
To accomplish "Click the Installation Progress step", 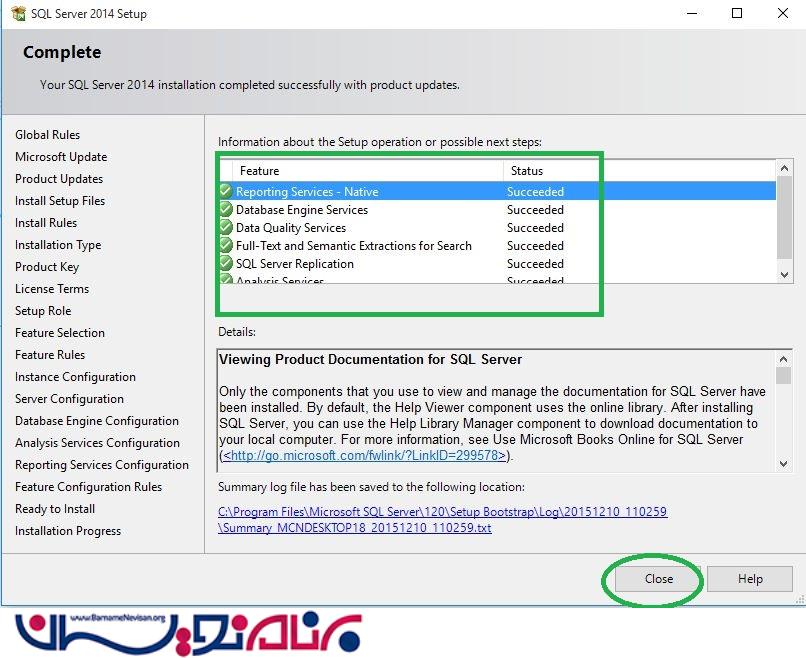I will point(68,531).
